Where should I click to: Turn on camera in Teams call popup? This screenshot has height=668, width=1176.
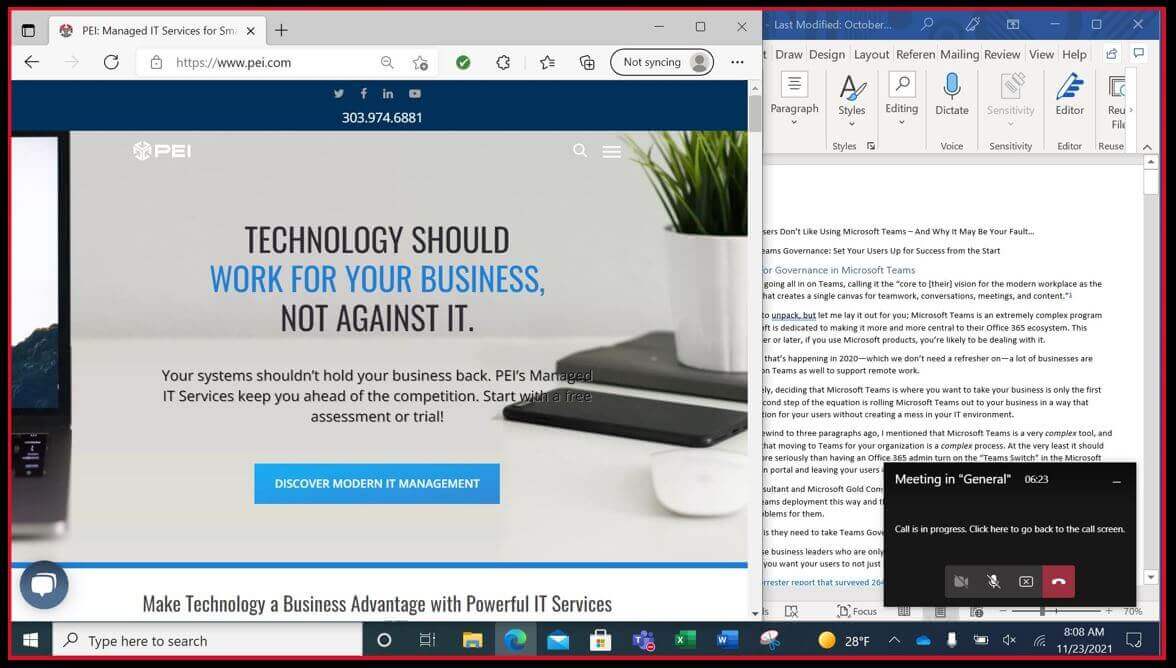(x=961, y=582)
